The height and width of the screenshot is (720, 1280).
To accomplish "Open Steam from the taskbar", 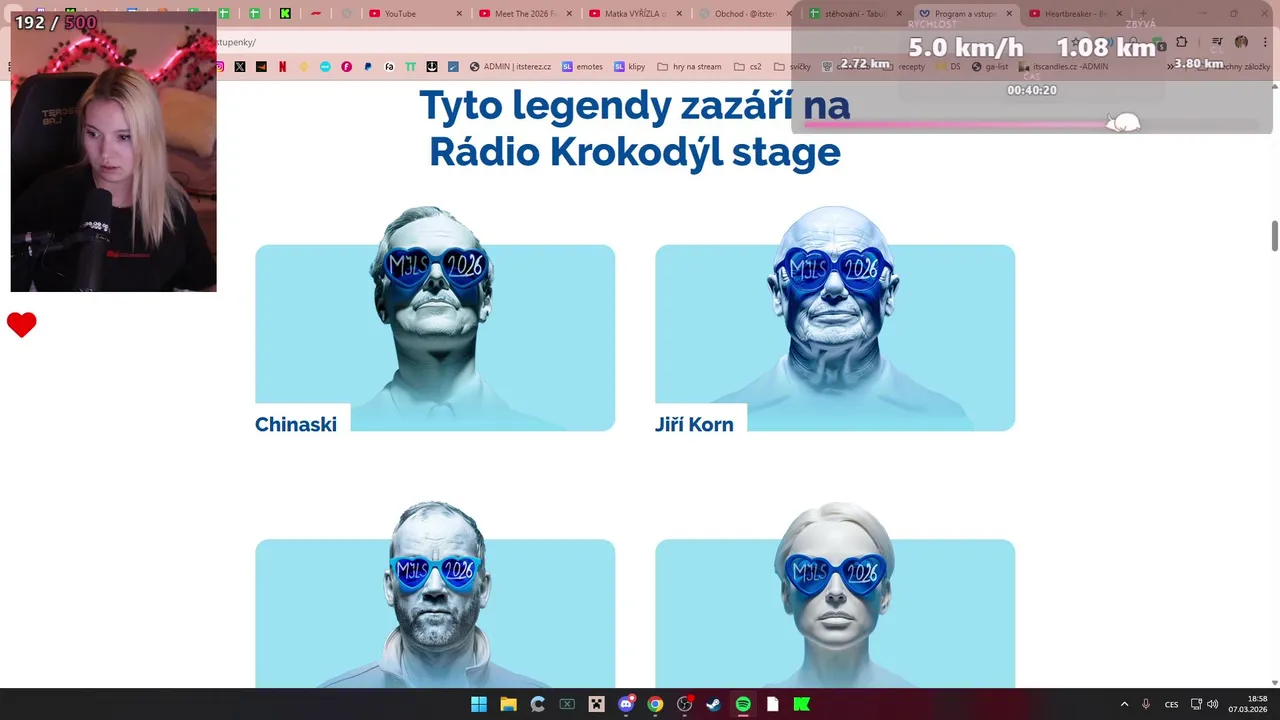I will (x=714, y=704).
